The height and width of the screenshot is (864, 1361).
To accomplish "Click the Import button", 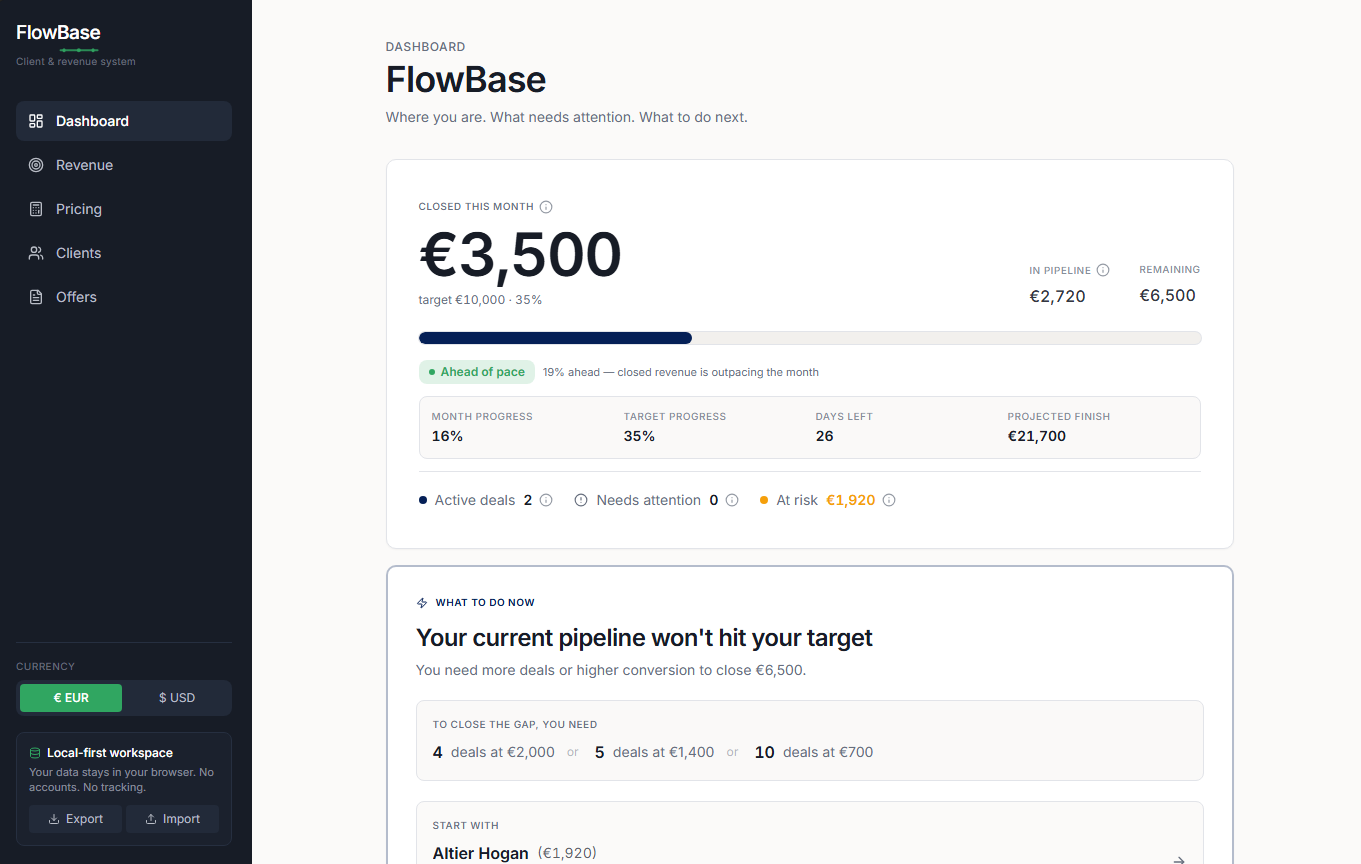I will tap(172, 819).
